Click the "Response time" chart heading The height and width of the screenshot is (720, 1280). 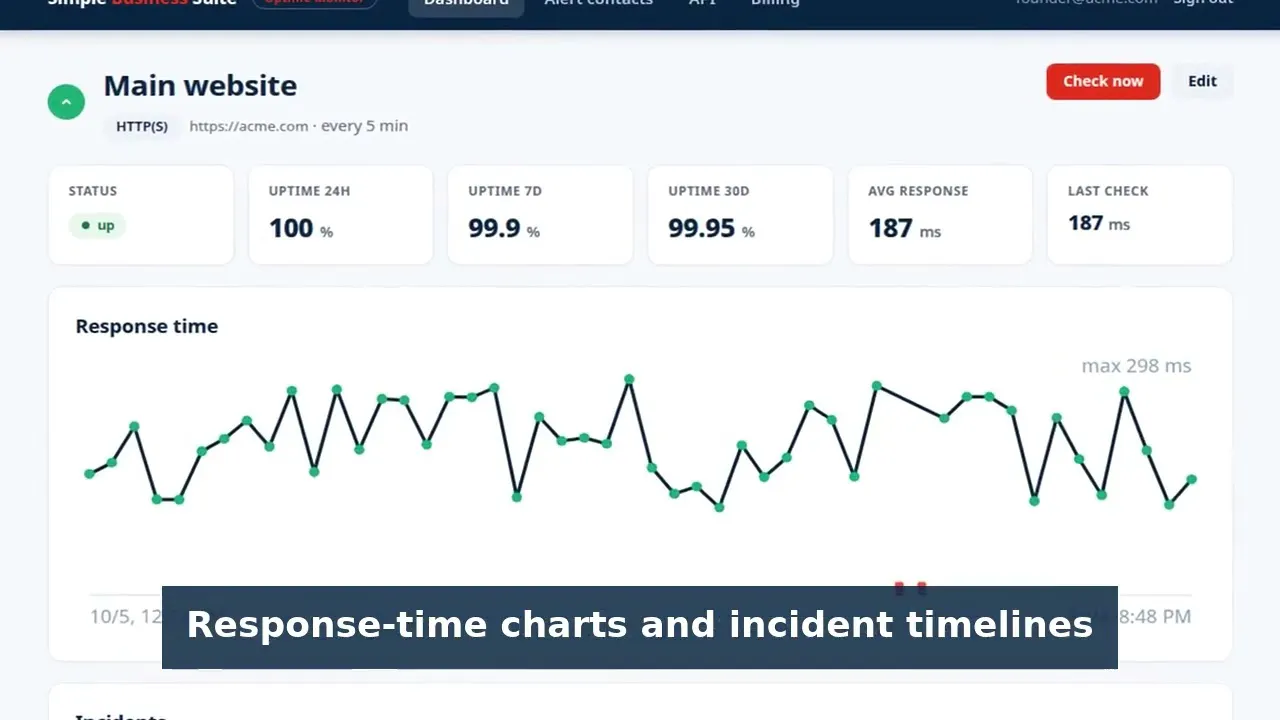coord(147,326)
